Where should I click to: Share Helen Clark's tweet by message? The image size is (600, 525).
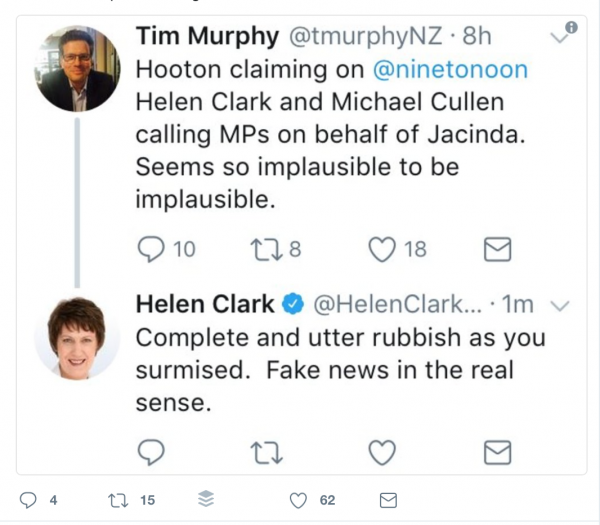click(x=497, y=453)
